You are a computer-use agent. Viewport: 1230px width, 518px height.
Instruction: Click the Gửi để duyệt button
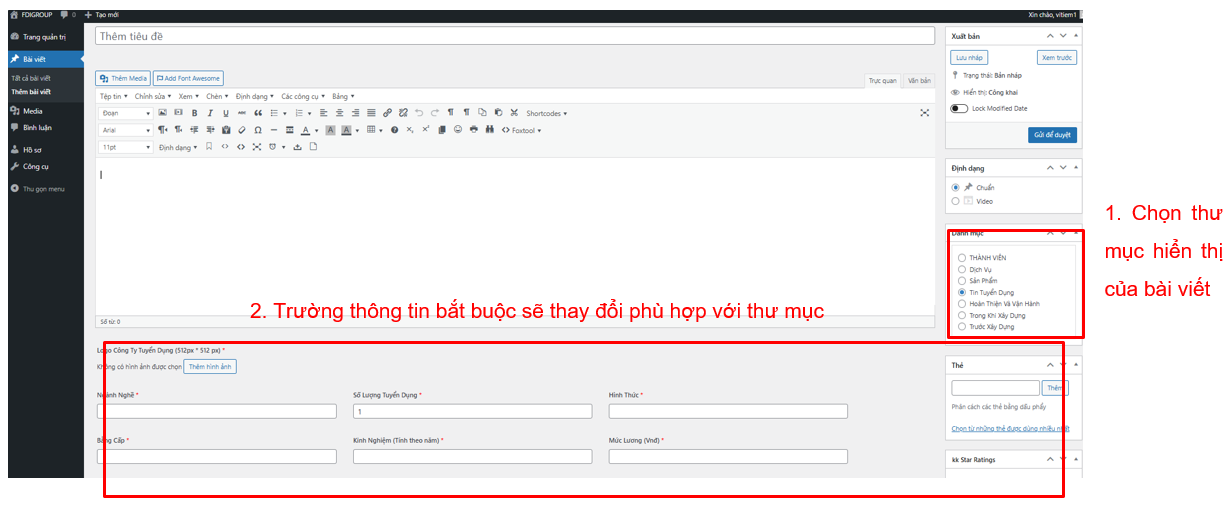1052,135
